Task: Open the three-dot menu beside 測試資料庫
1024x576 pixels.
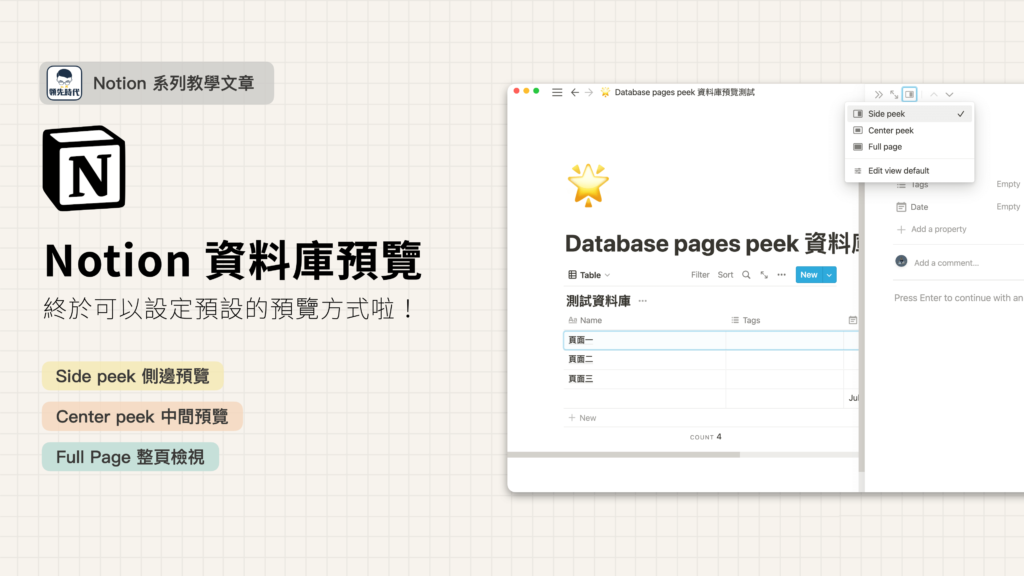Action: pos(643,301)
